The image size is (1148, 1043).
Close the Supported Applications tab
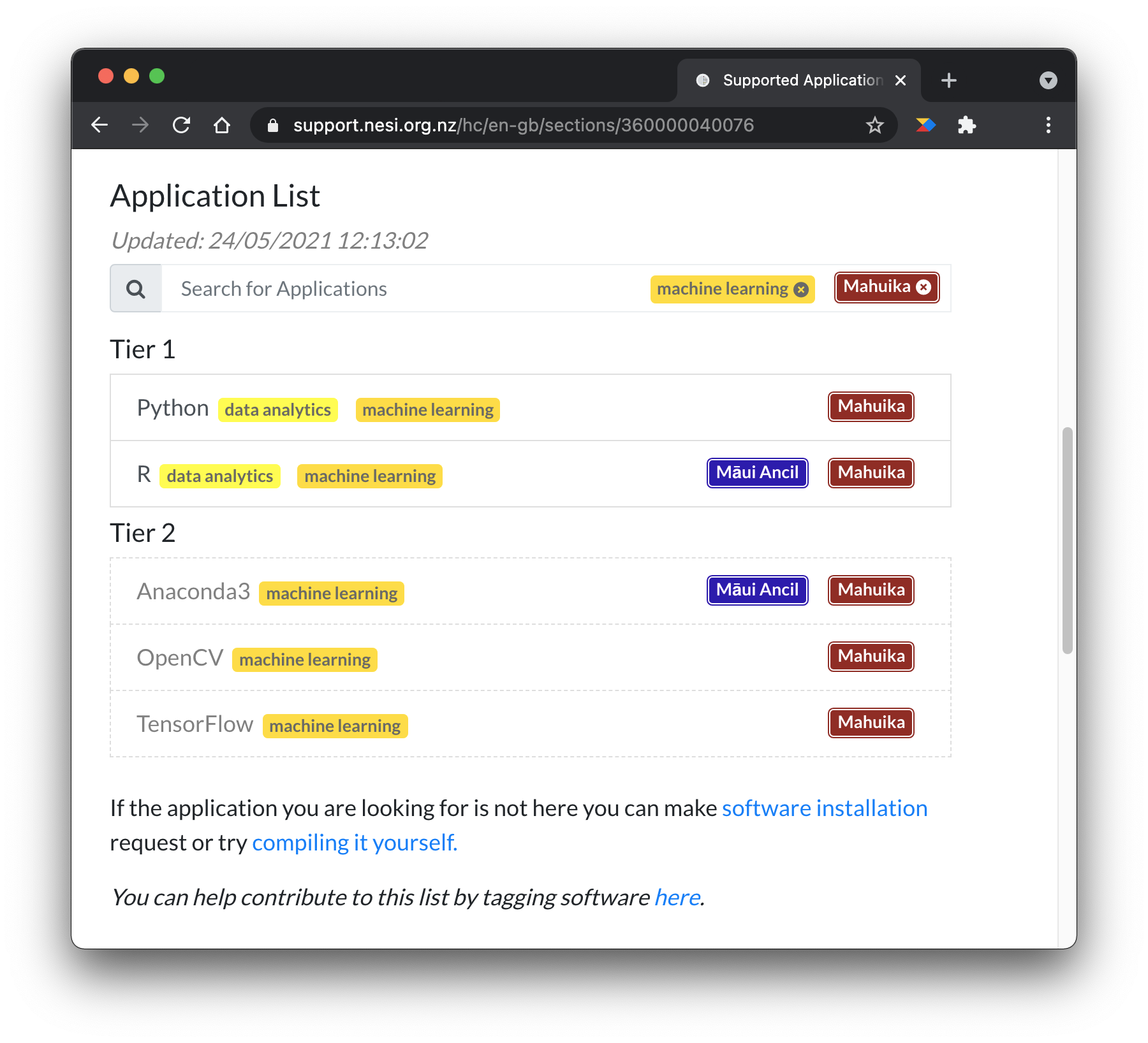click(900, 80)
